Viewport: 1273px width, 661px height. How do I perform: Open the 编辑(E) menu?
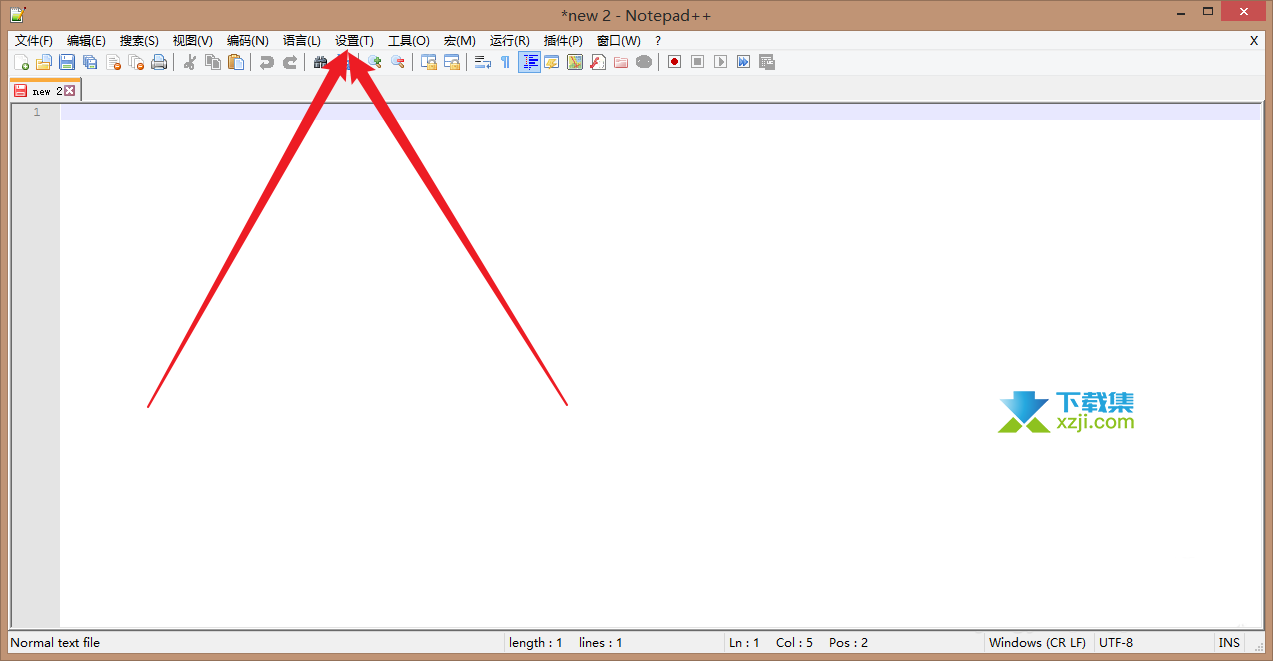86,41
